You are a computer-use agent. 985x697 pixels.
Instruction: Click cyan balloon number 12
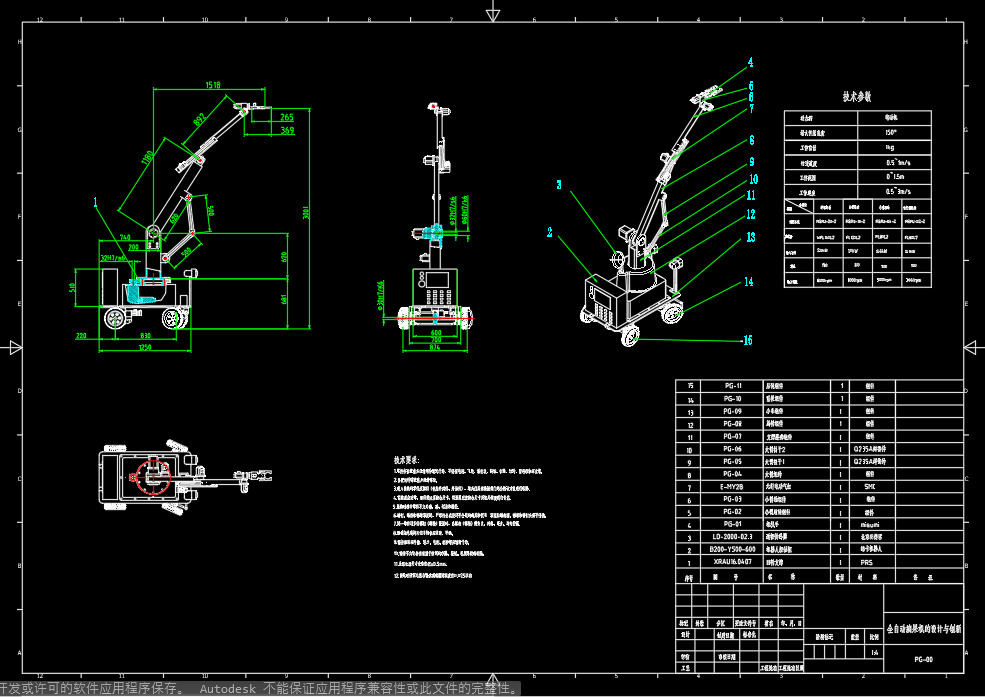[x=751, y=214]
